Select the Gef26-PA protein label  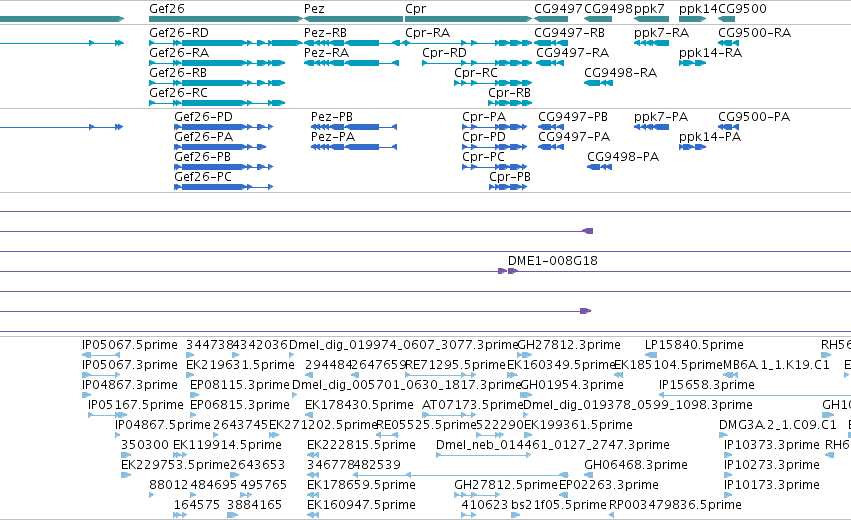203,137
